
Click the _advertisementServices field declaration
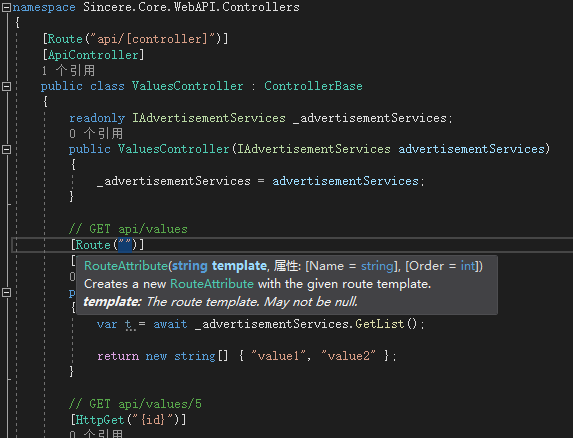click(370, 118)
